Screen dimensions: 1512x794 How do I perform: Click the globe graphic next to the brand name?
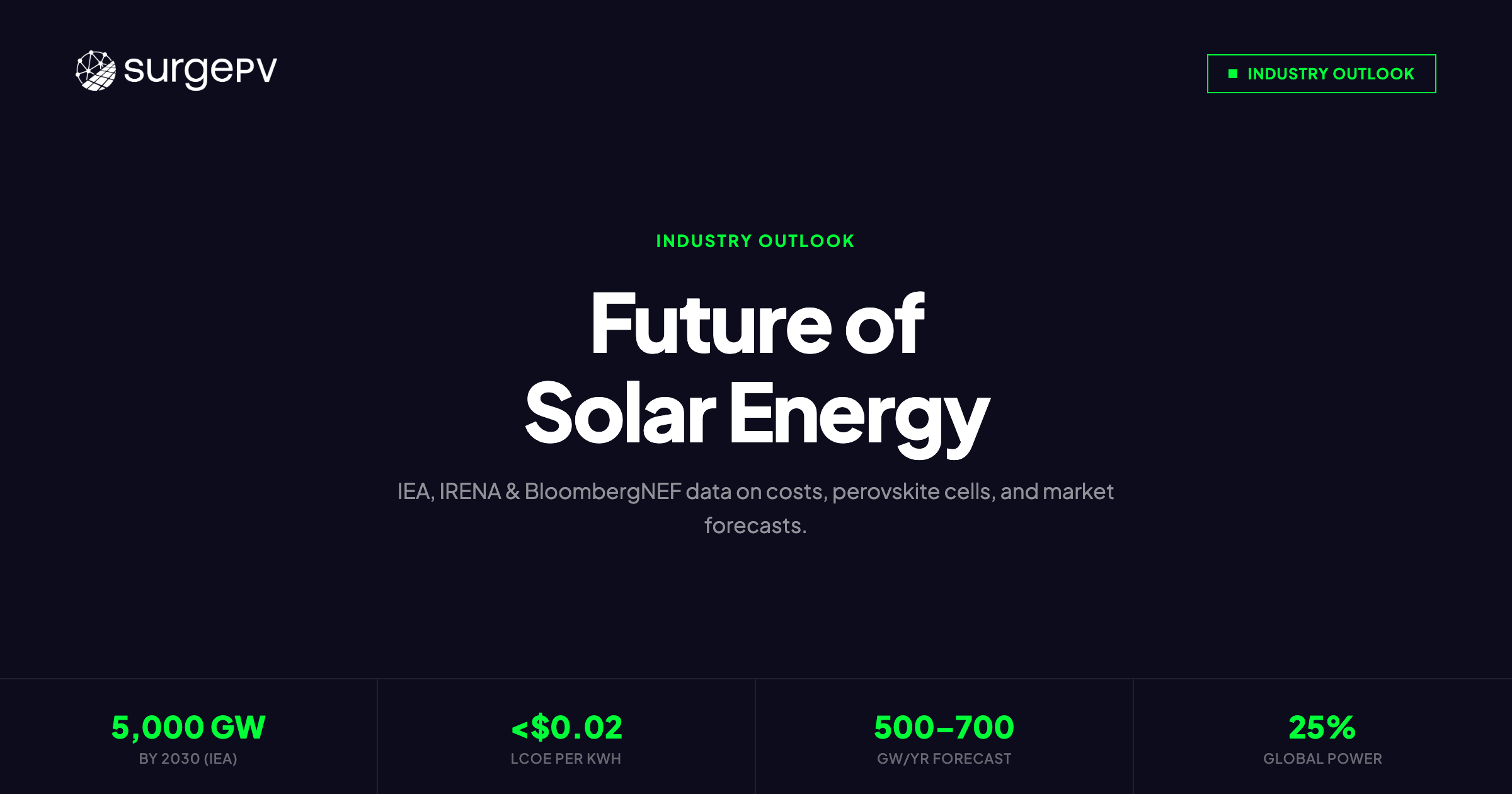pyautogui.click(x=96, y=71)
